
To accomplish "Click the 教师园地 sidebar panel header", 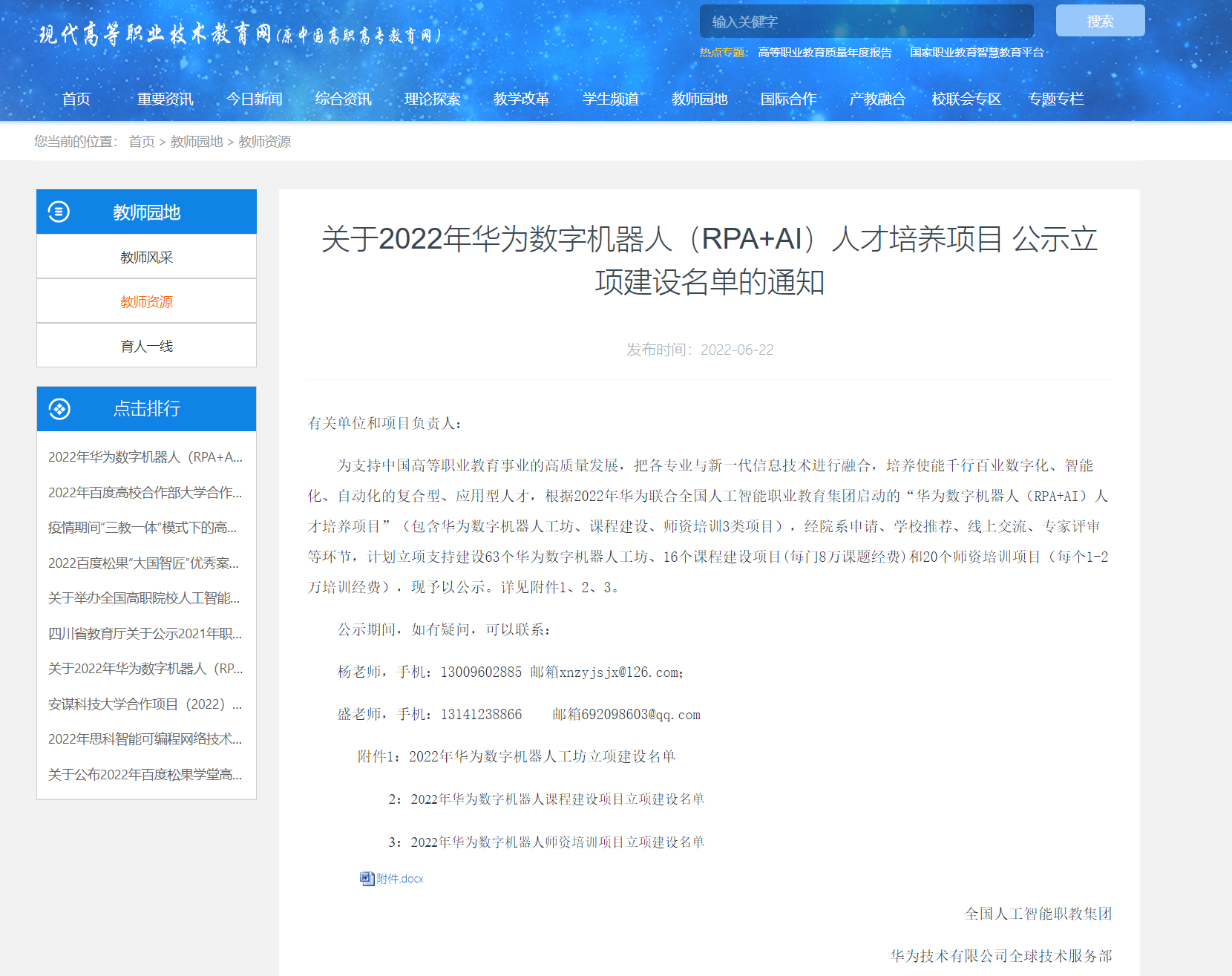I will point(146,212).
